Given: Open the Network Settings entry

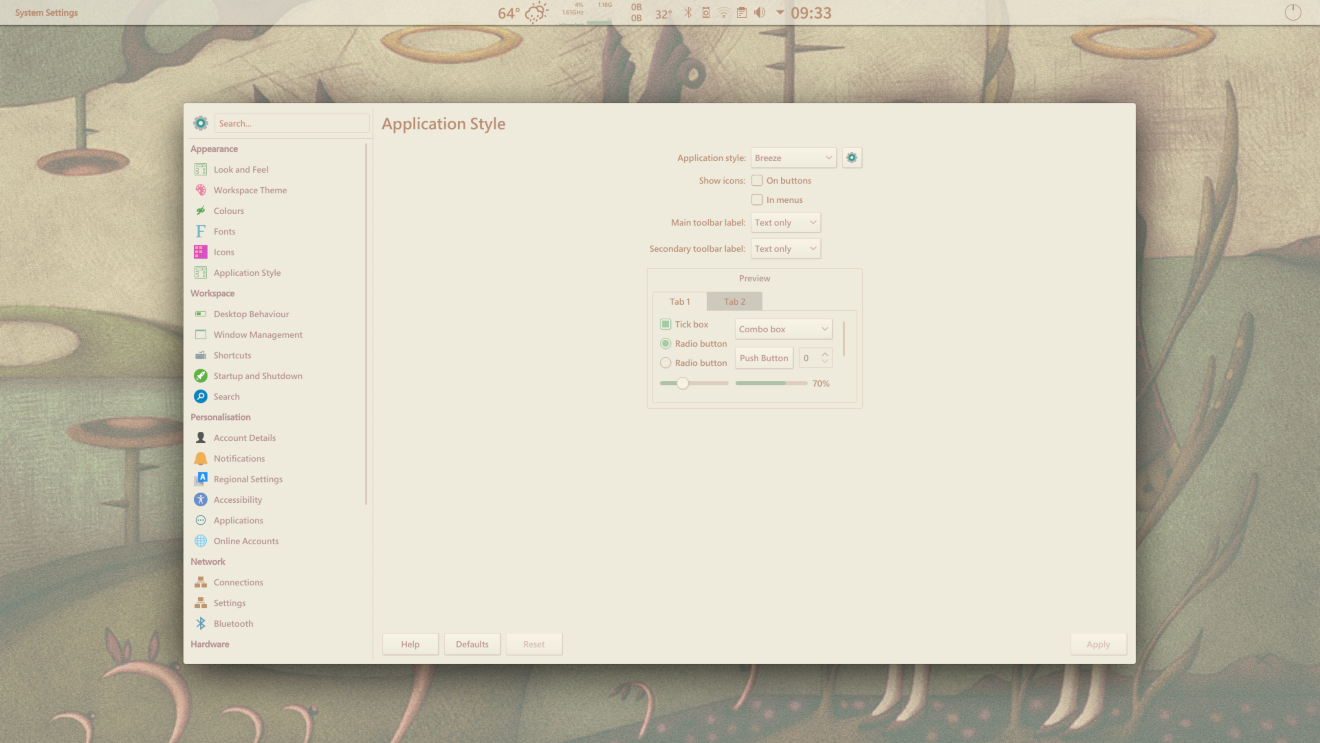Looking at the screenshot, I should [x=277, y=603].
